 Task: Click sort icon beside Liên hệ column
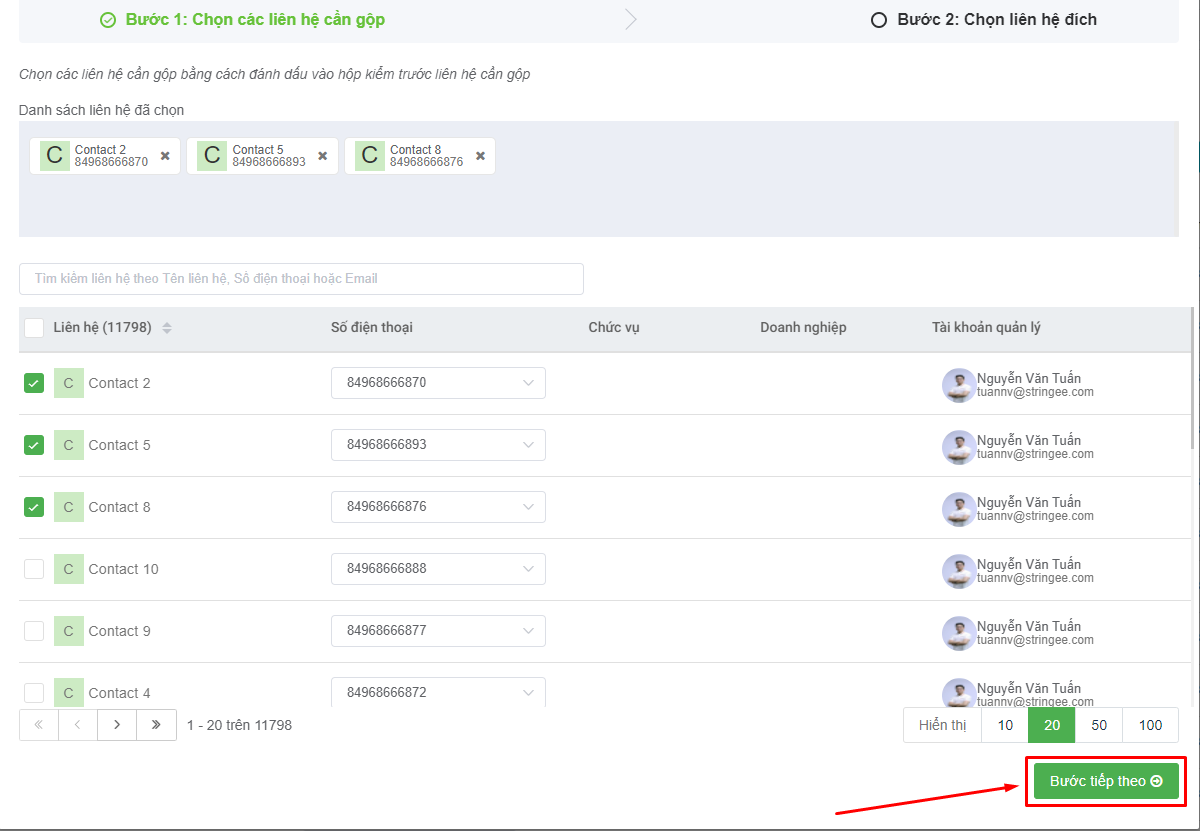[167, 328]
